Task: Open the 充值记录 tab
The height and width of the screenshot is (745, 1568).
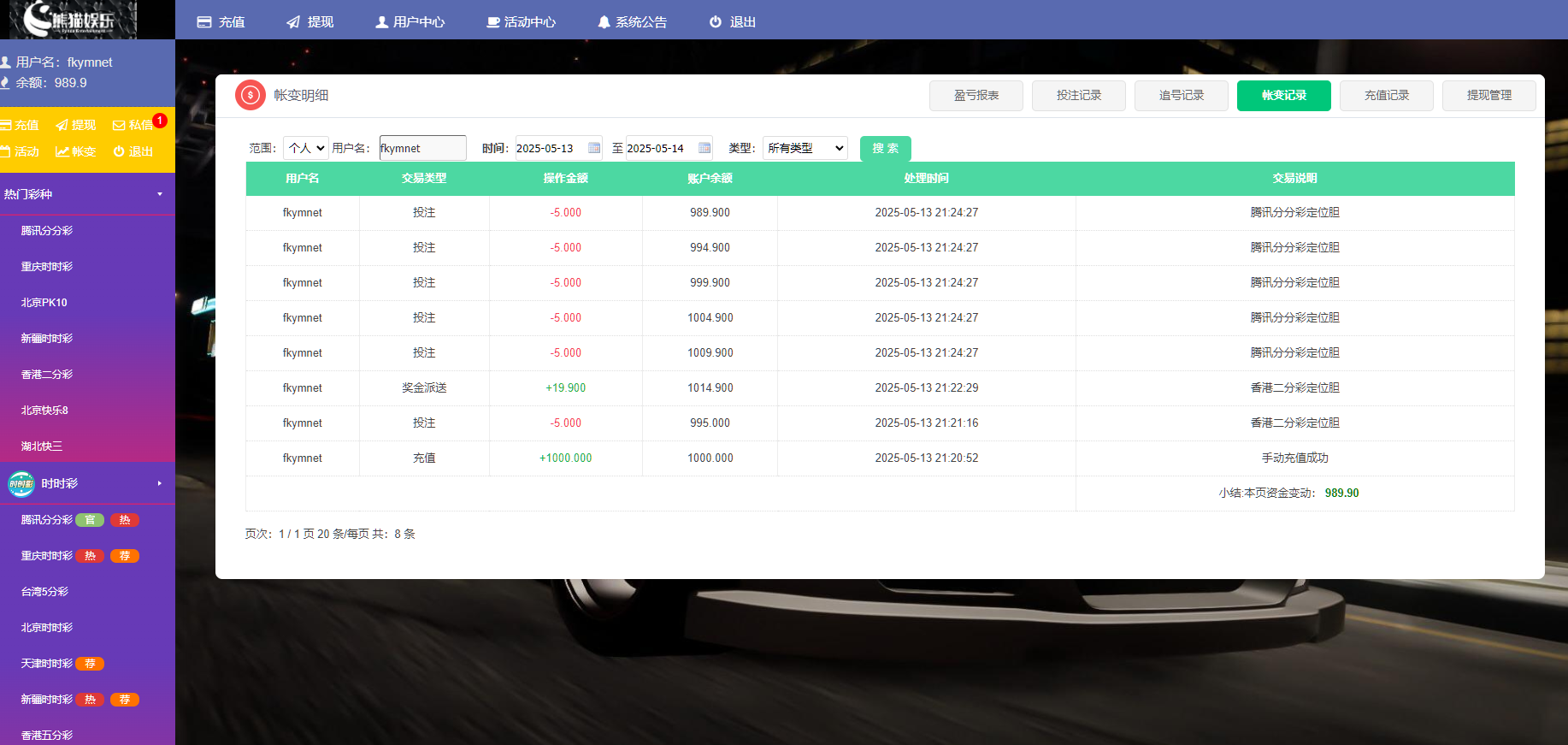Action: point(1386,96)
